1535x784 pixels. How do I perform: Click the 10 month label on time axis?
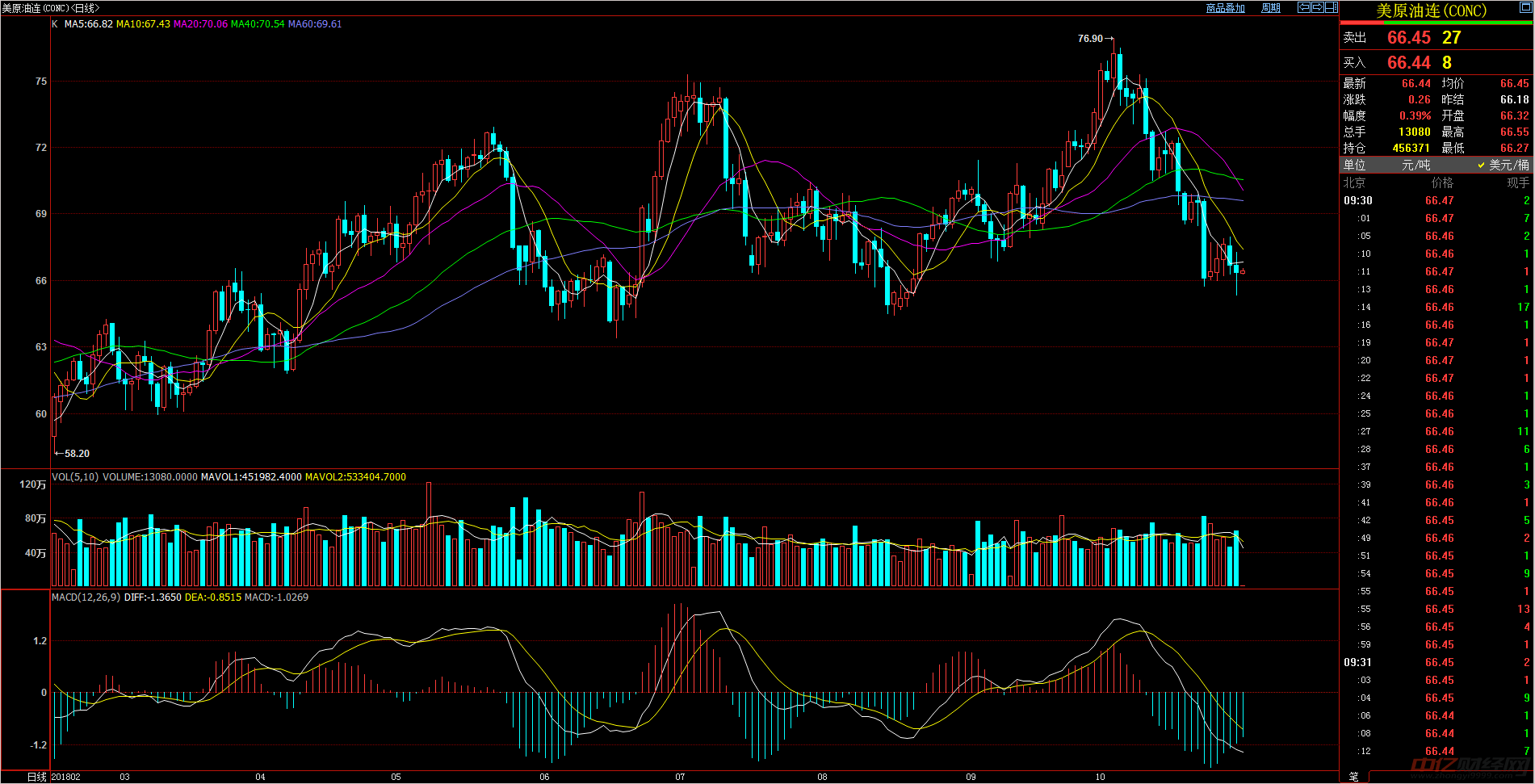click(1100, 777)
